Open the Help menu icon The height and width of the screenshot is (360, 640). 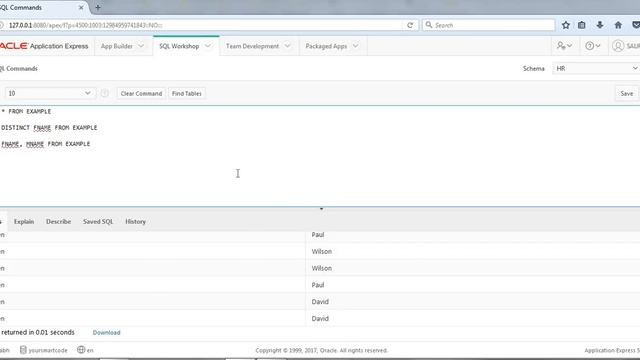click(x=592, y=46)
